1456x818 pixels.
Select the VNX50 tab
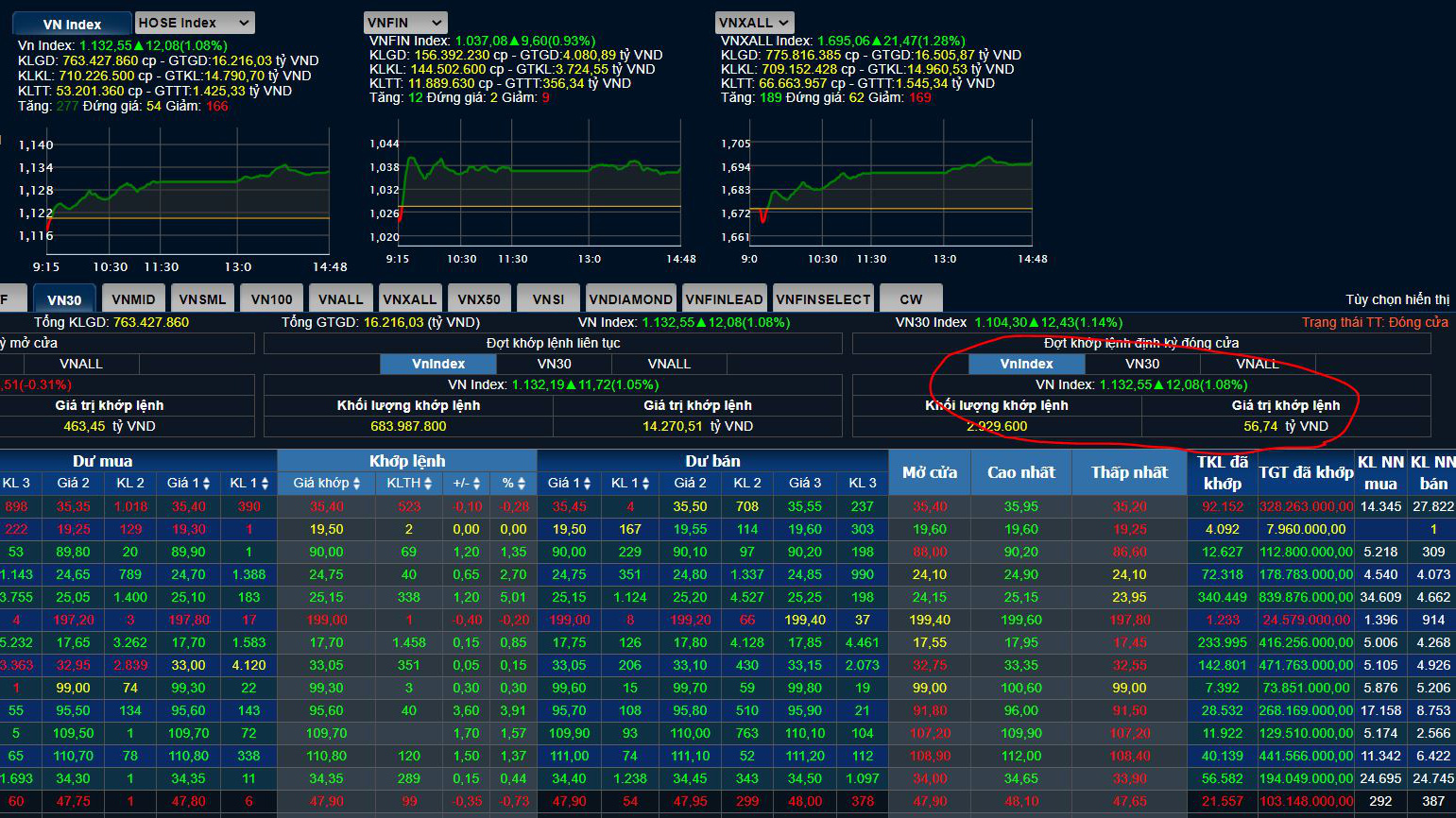tap(479, 299)
